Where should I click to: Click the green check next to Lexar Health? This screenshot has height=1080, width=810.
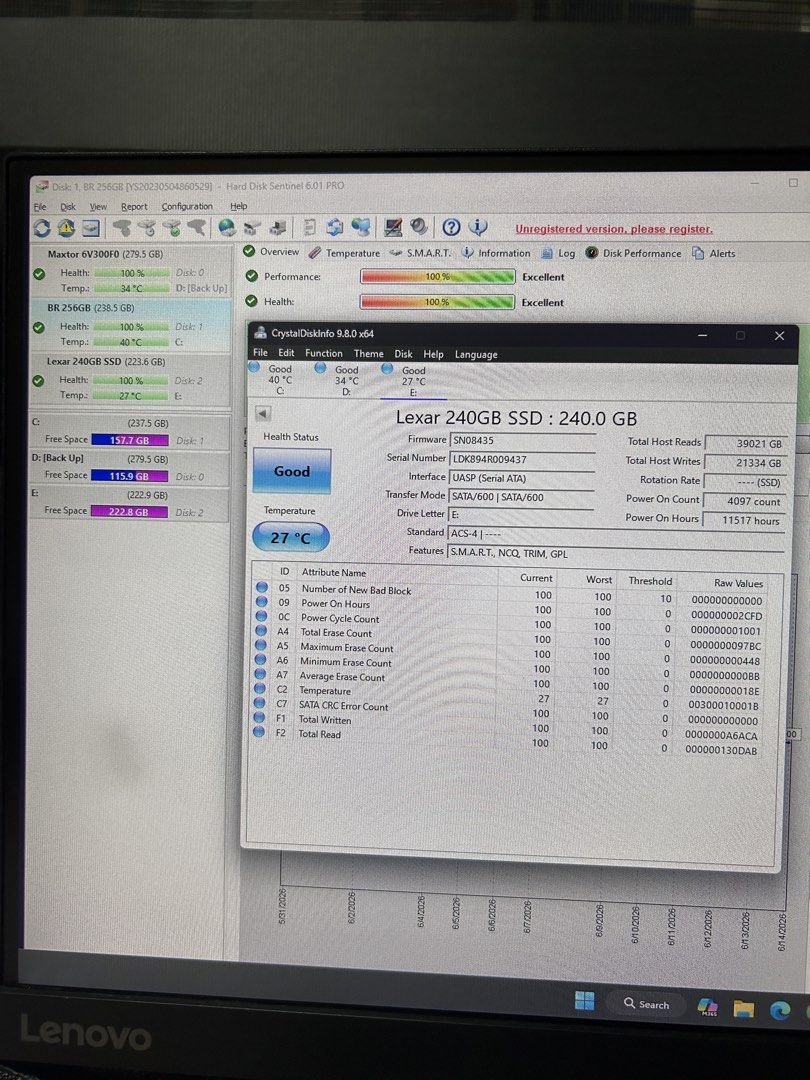click(38, 380)
